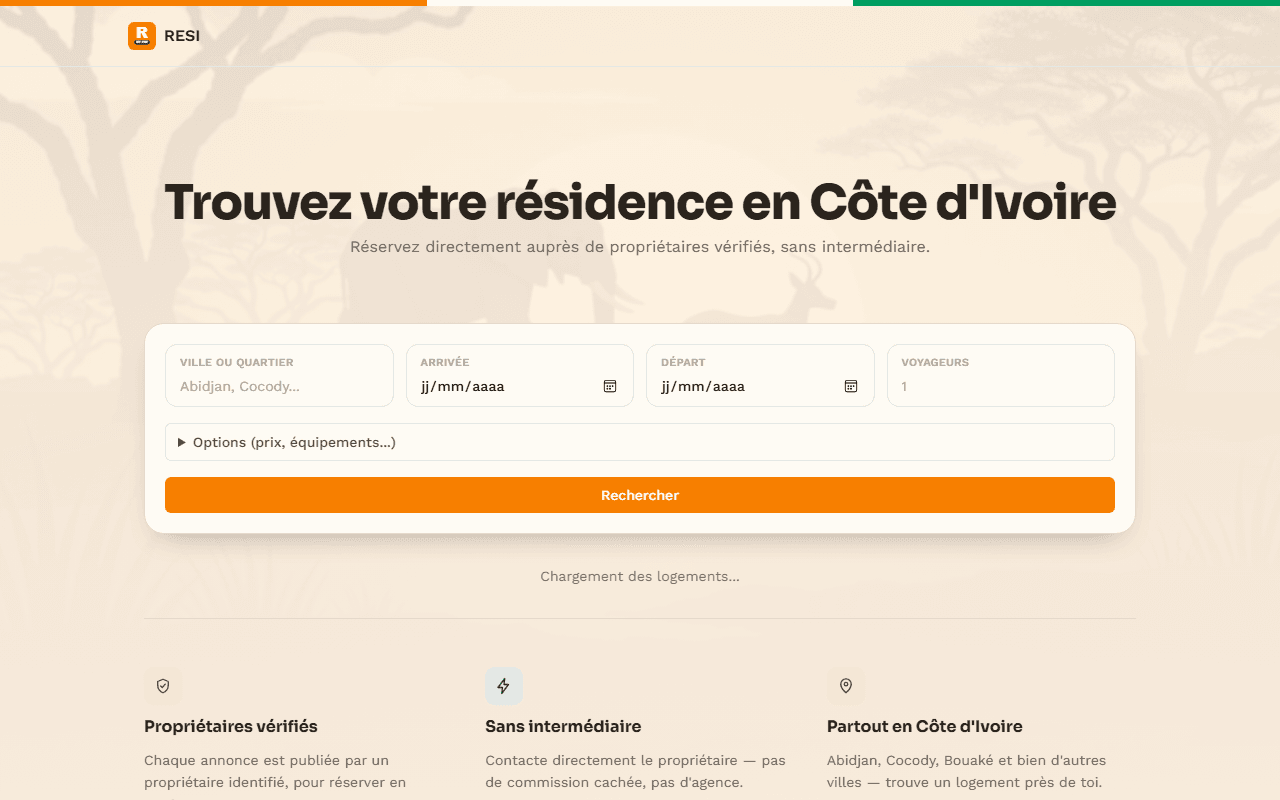Focus the Voyageurs number field
Screen dimensions: 1280x800
tap(1001, 376)
